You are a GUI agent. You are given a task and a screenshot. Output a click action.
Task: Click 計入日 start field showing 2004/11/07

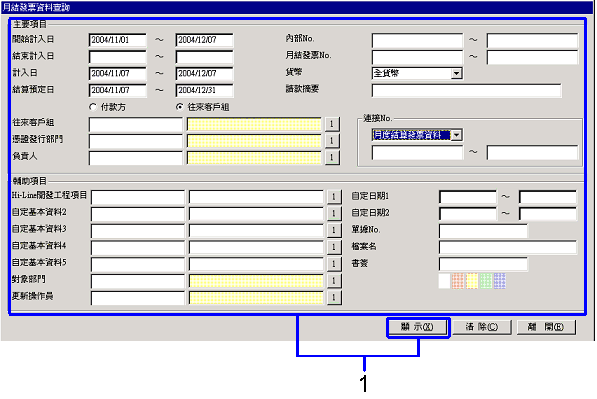coord(118,73)
